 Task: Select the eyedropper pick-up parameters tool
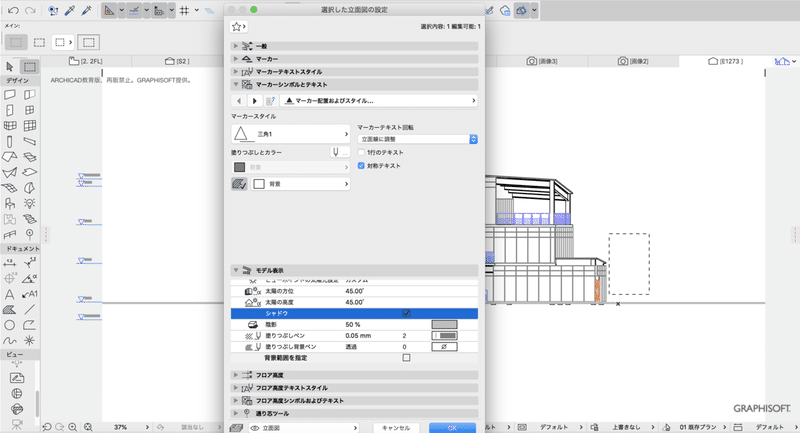[70, 10]
